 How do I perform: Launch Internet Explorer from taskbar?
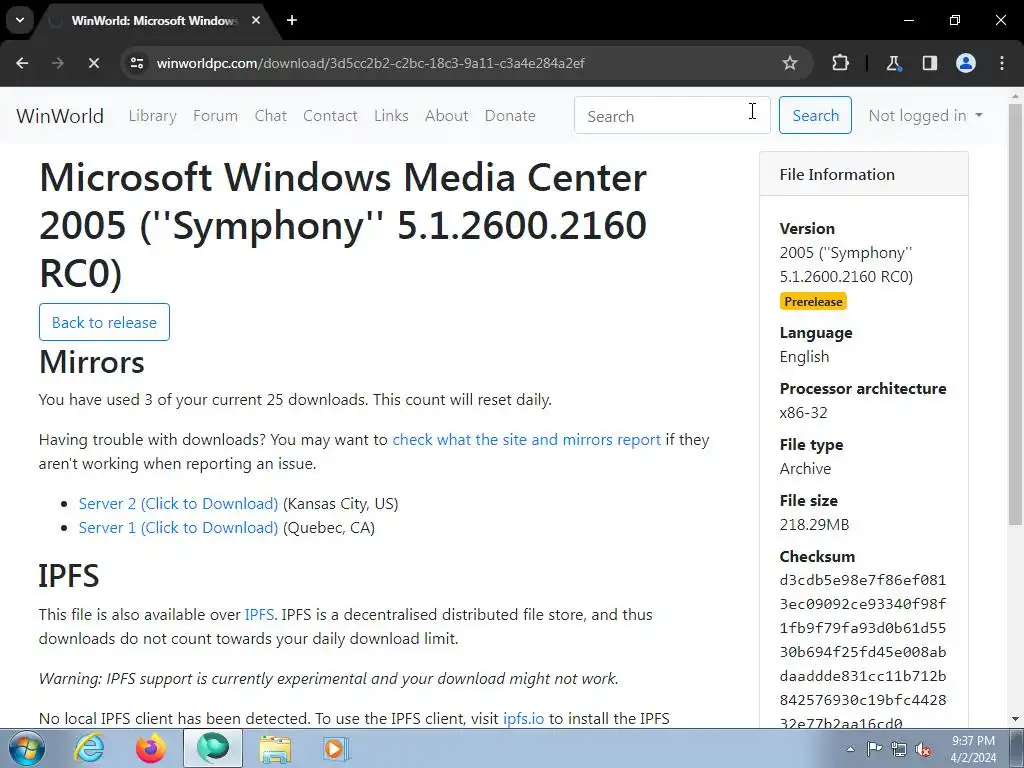89,749
